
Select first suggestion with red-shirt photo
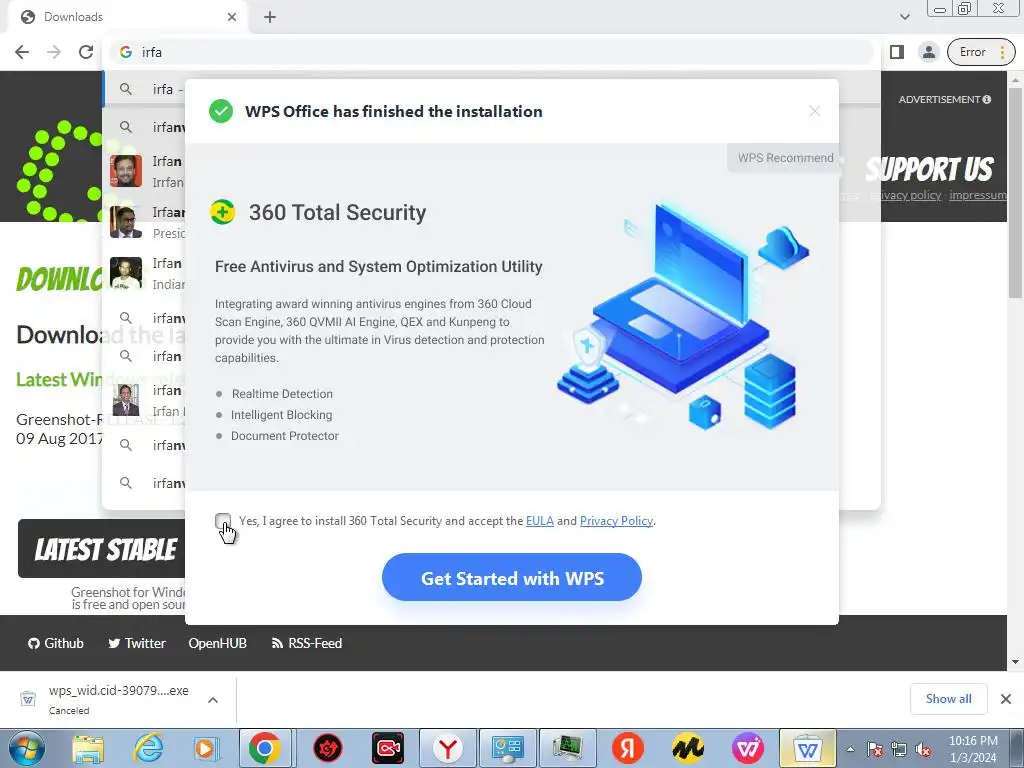[x=145, y=171]
